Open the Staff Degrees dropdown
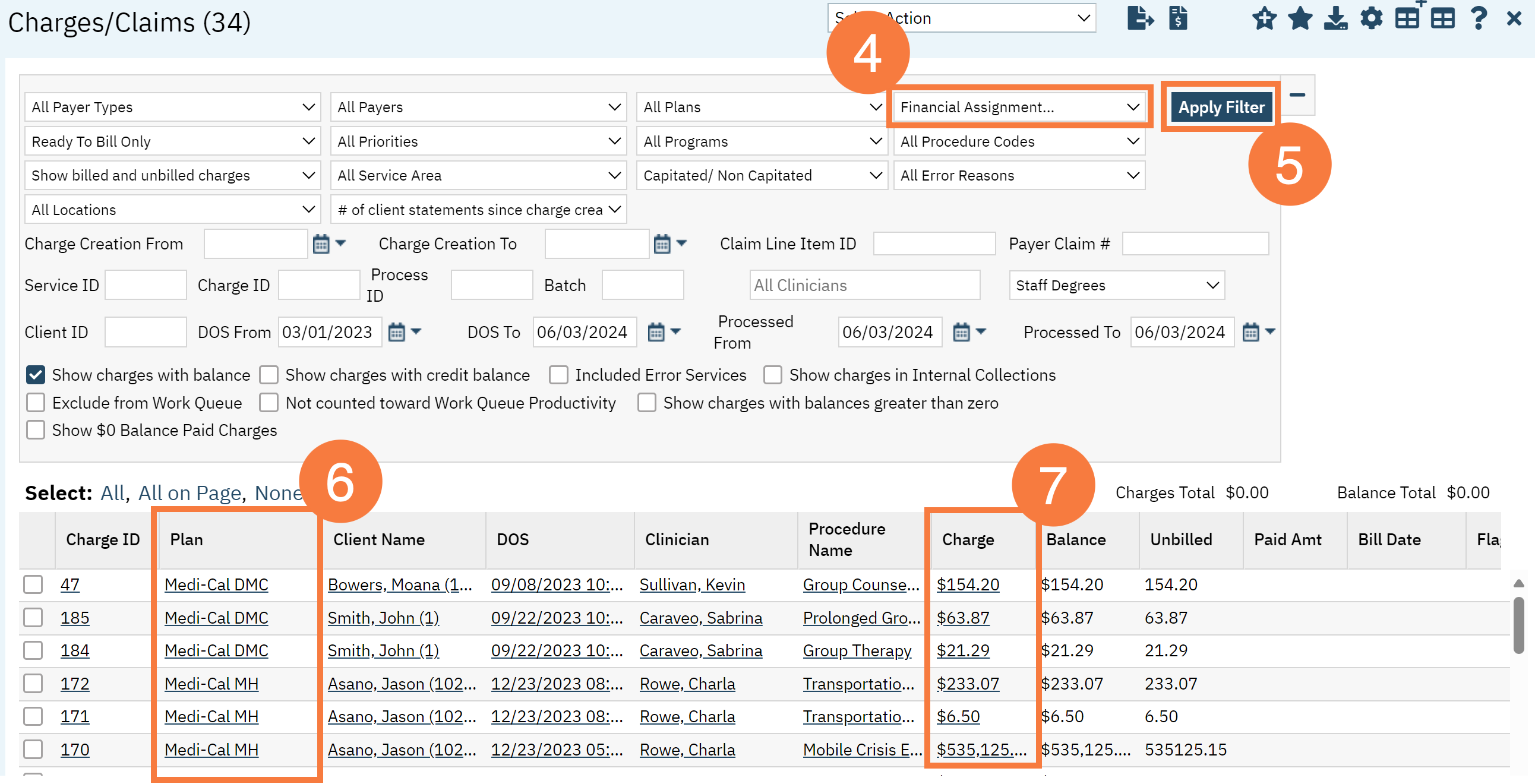Image resolution: width=1535 pixels, height=784 pixels. pyautogui.click(x=1116, y=285)
